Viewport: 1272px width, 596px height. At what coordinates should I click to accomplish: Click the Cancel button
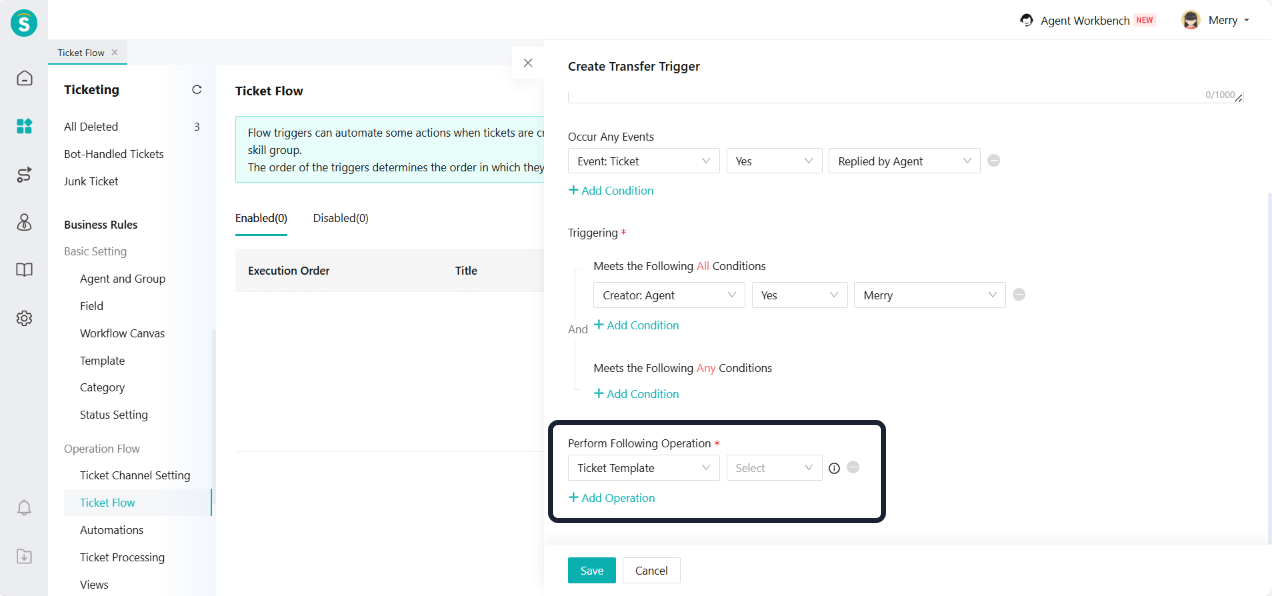click(x=651, y=570)
